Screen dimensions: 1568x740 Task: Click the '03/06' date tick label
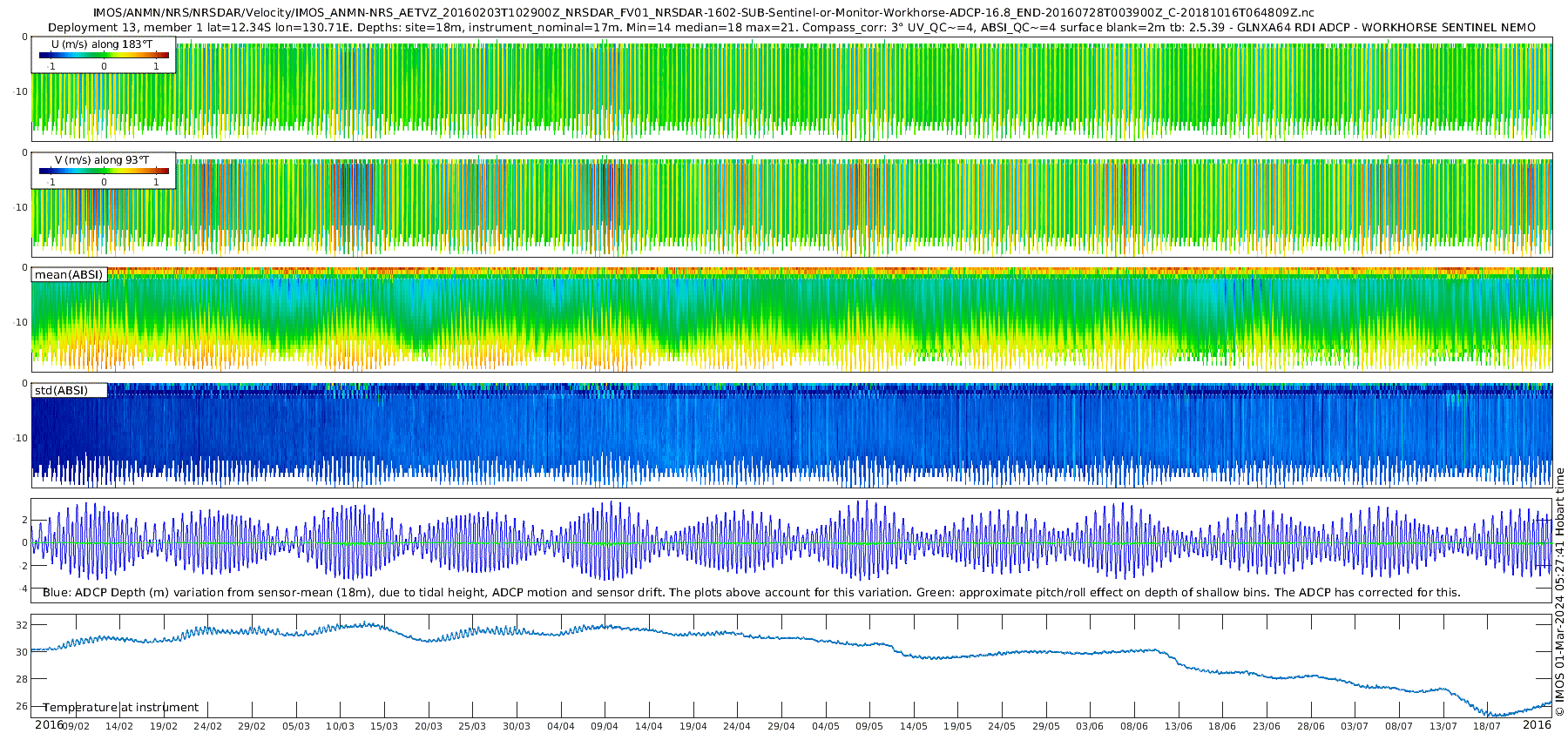[1090, 727]
